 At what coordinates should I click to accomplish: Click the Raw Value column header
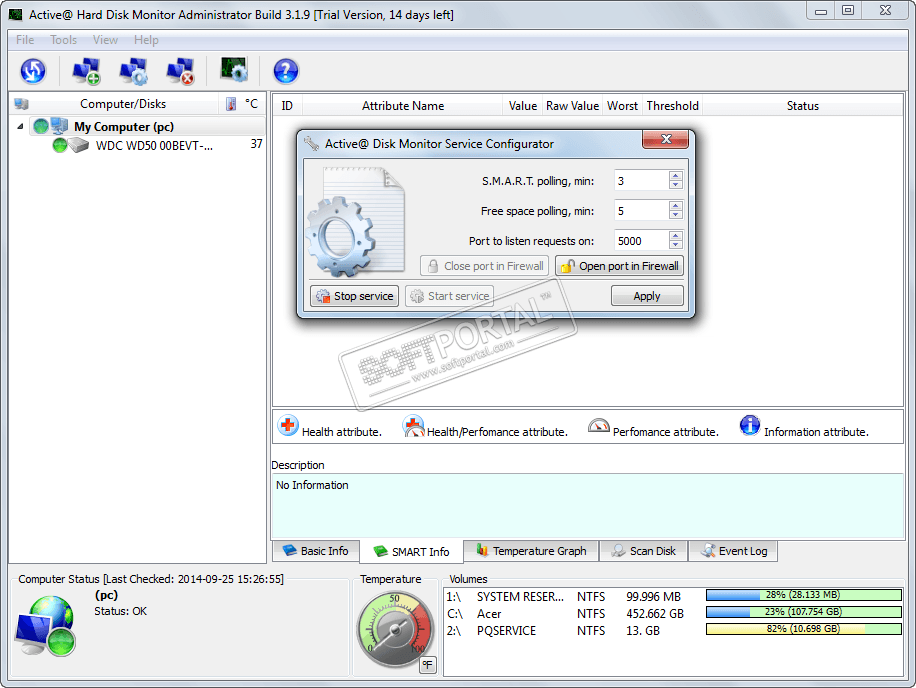(572, 106)
